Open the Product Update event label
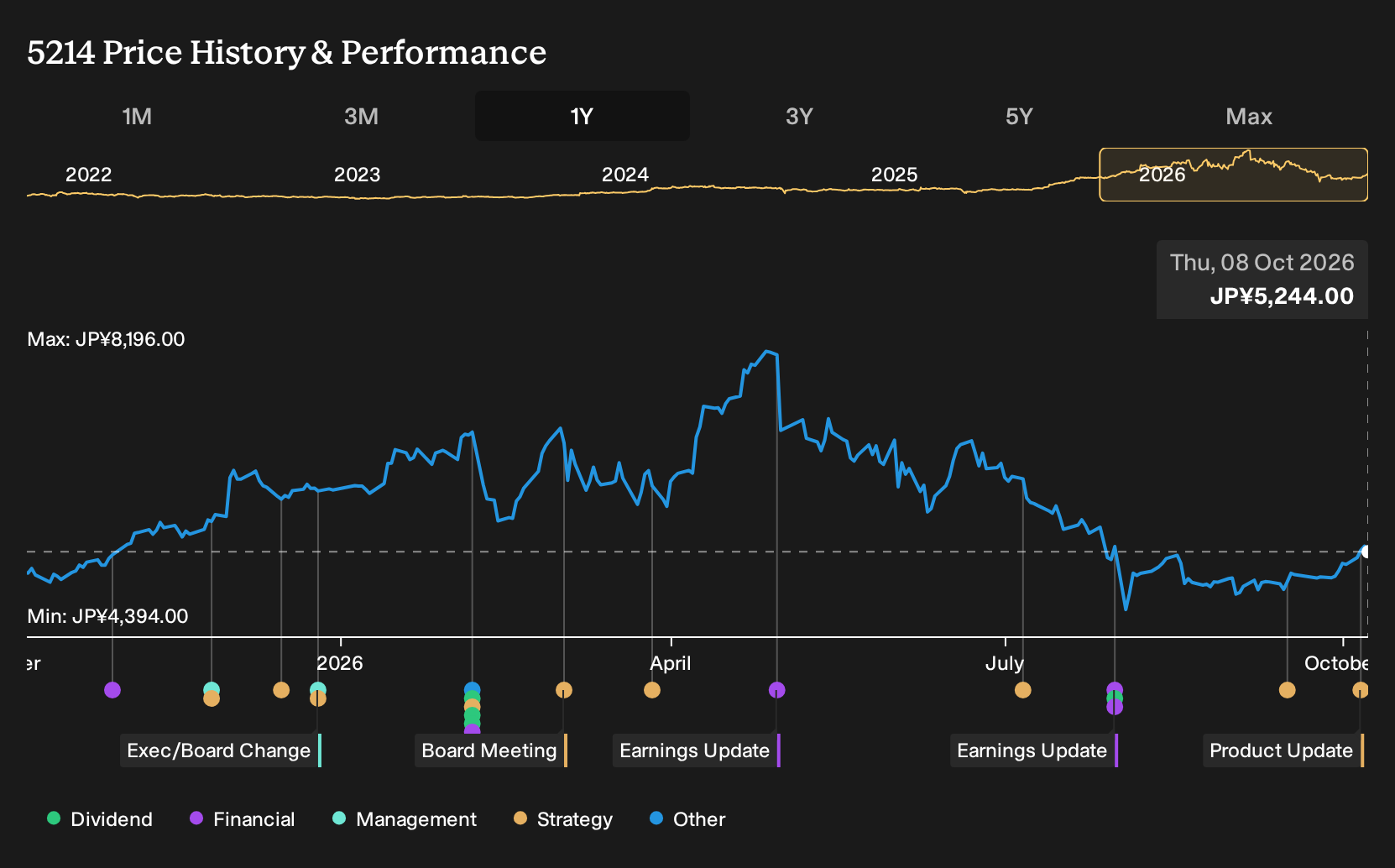This screenshot has height=868, width=1395. click(x=1283, y=750)
